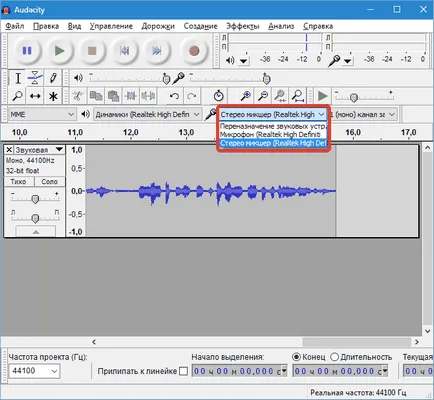Click the Undo arrow icon
434x400 pixels.
pyautogui.click(x=174, y=96)
